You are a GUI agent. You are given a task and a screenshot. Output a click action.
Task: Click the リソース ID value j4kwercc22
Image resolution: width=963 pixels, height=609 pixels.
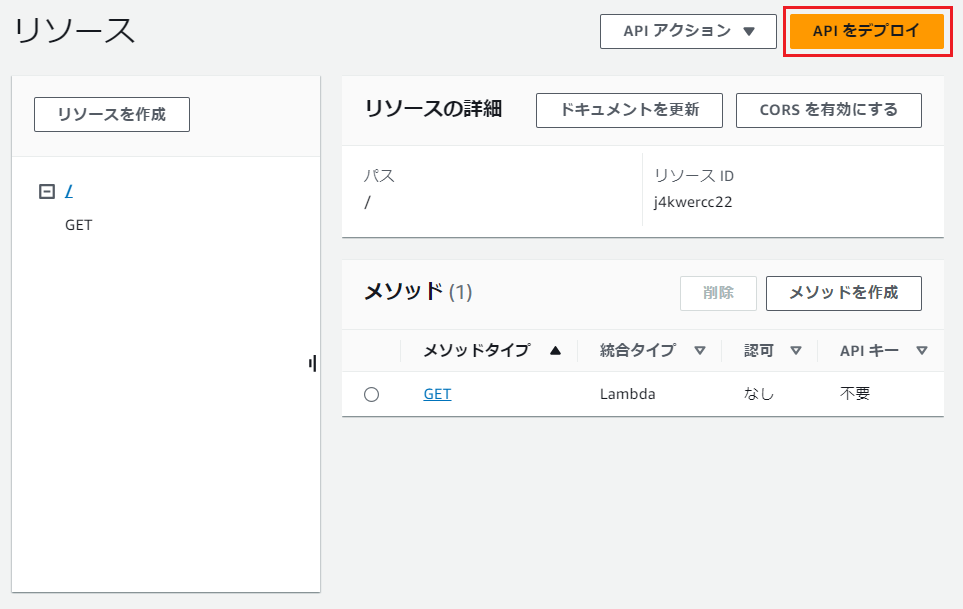693,203
